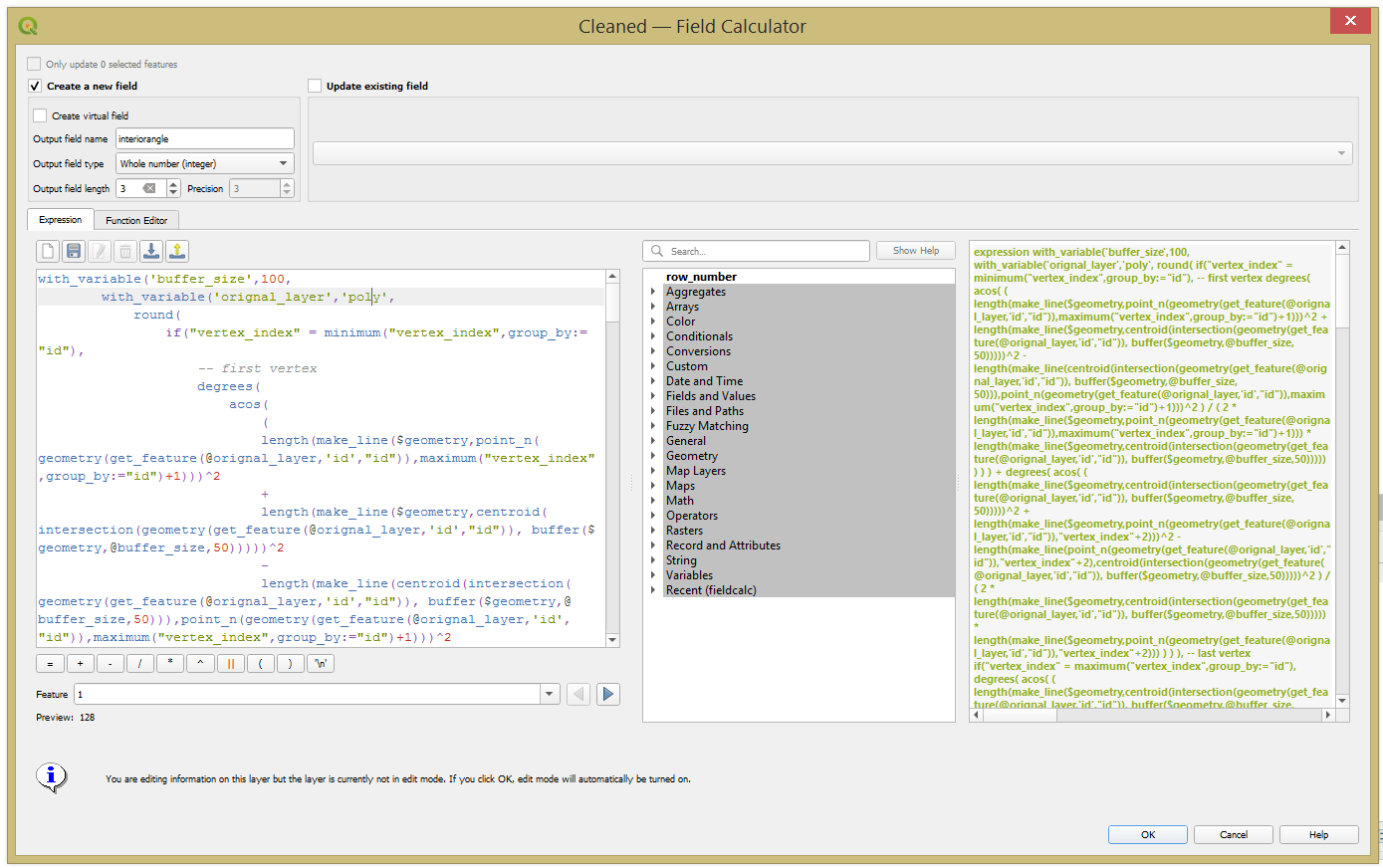Insert the division slash operator

pos(140,663)
